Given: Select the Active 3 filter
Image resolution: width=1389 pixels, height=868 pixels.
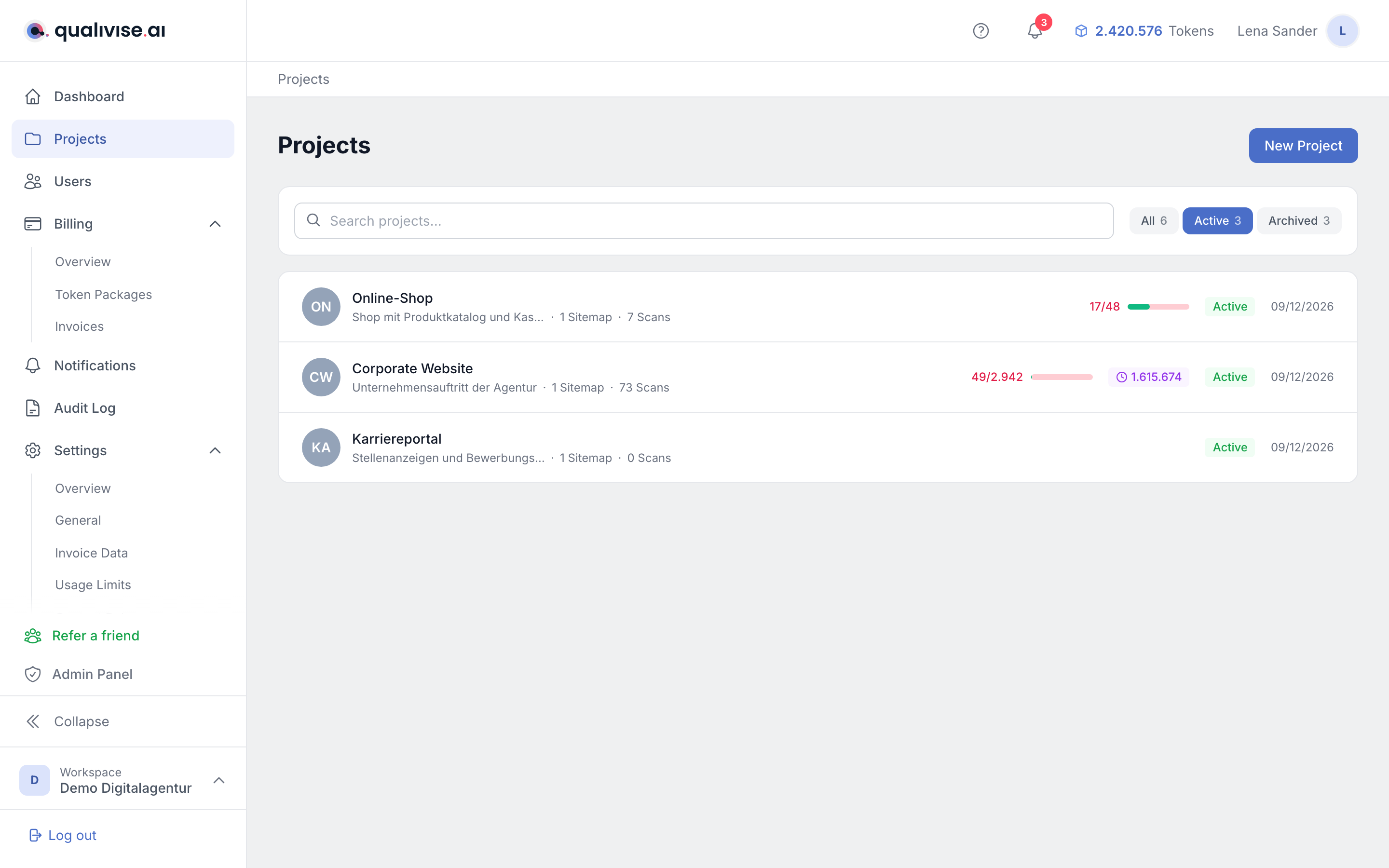Looking at the screenshot, I should [x=1217, y=220].
